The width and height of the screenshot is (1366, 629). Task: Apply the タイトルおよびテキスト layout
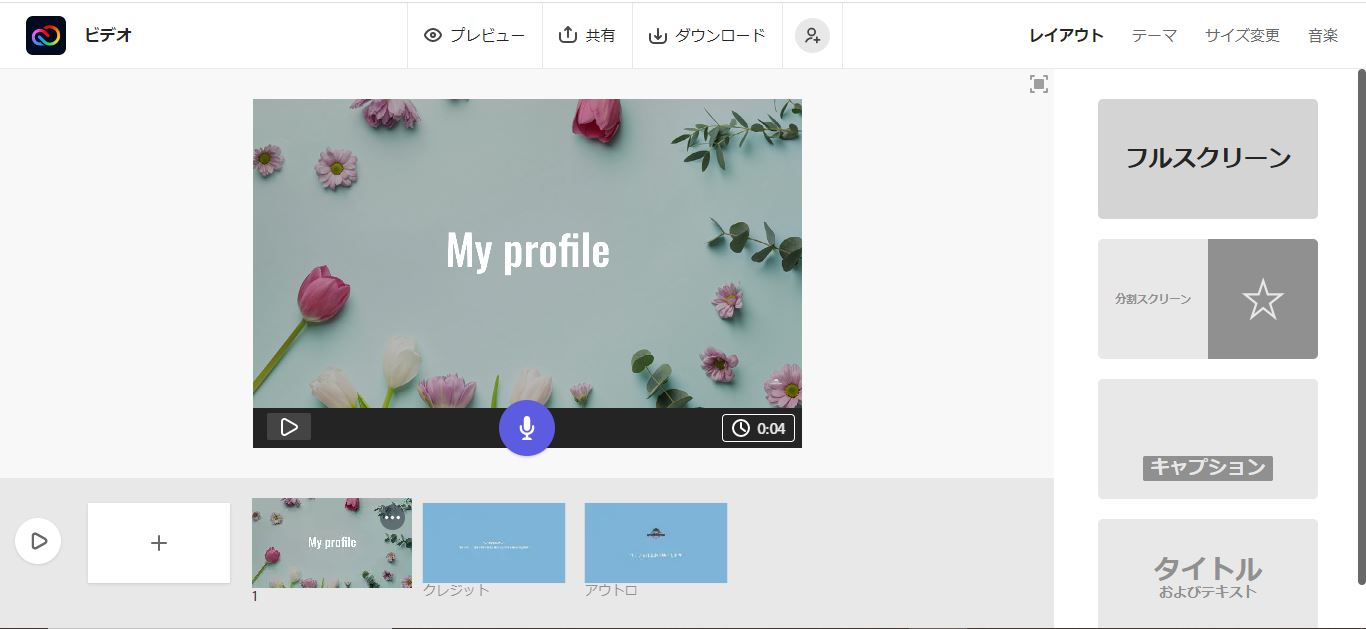[x=1207, y=573]
